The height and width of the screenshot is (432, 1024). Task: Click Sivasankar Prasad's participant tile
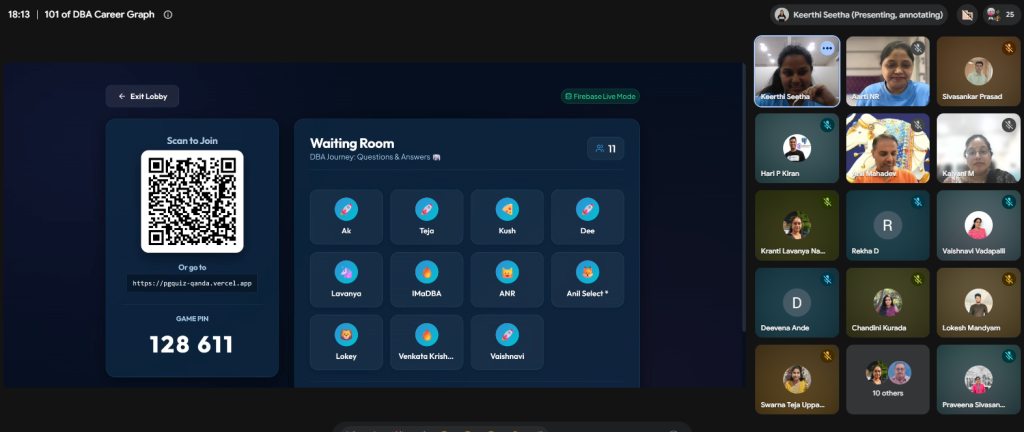click(978, 71)
